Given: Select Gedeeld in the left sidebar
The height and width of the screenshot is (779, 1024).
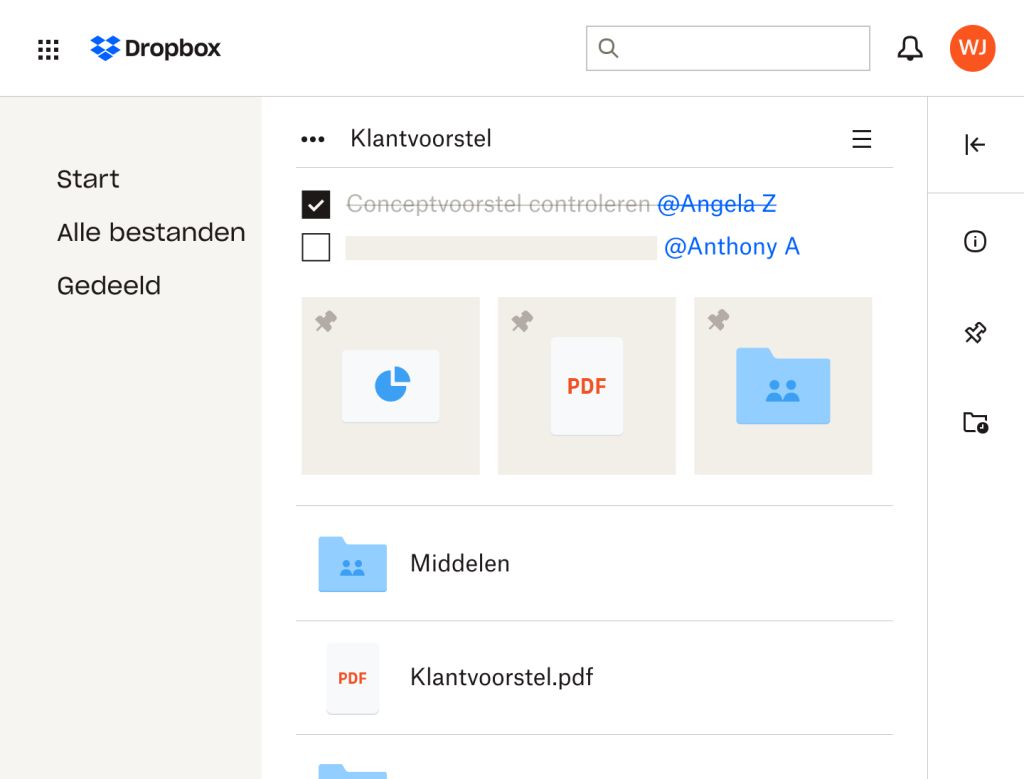Looking at the screenshot, I should [x=109, y=285].
